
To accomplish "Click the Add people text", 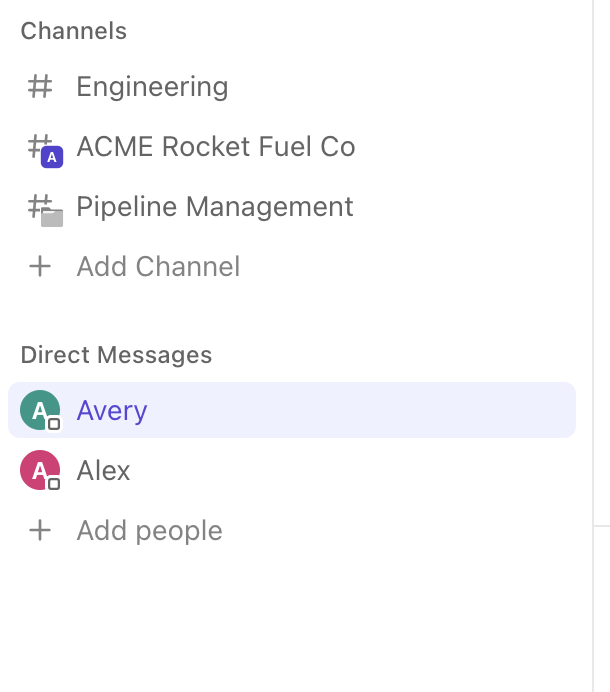I will 150,530.
